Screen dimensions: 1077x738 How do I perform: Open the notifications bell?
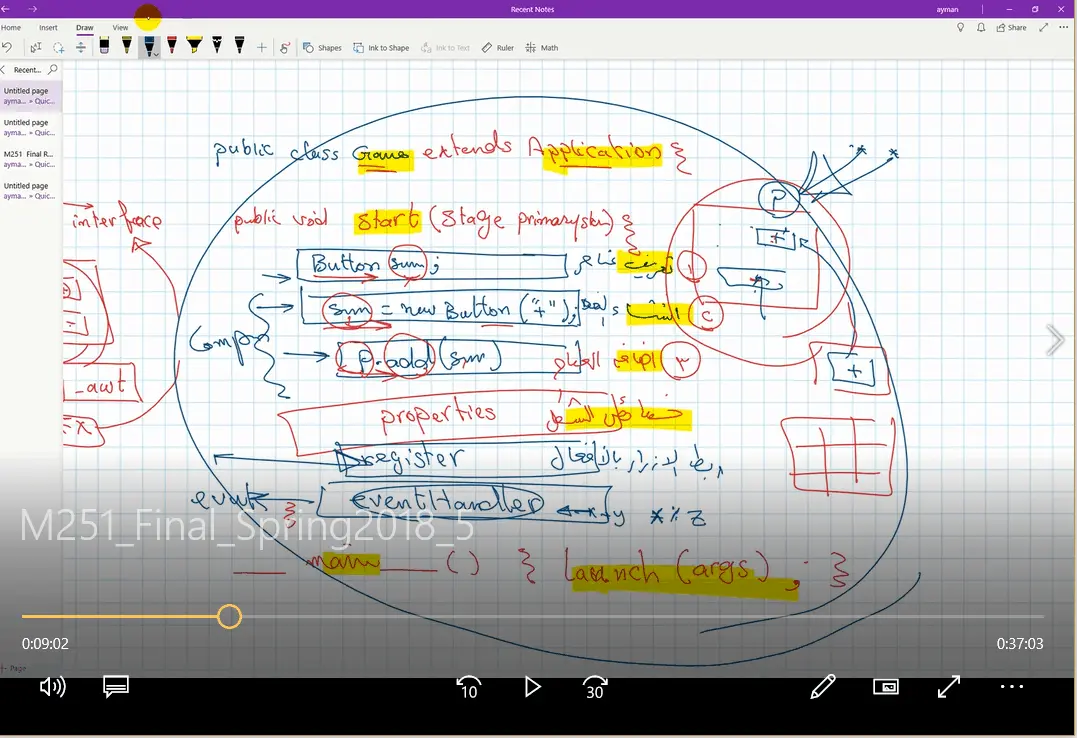click(x=981, y=27)
